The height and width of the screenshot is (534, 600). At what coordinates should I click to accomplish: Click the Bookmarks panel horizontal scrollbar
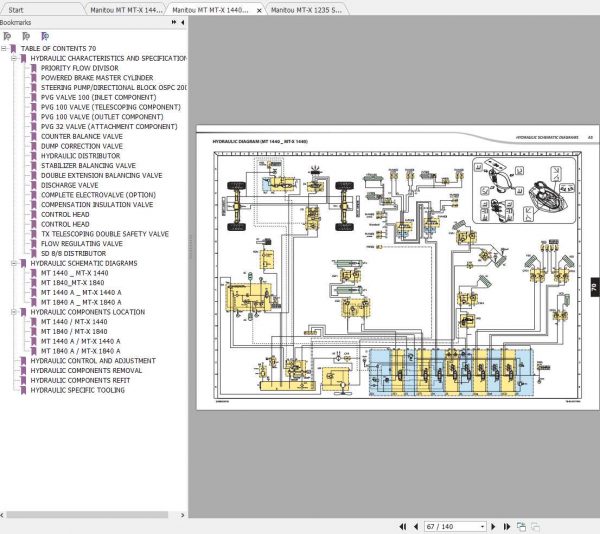pos(87,515)
